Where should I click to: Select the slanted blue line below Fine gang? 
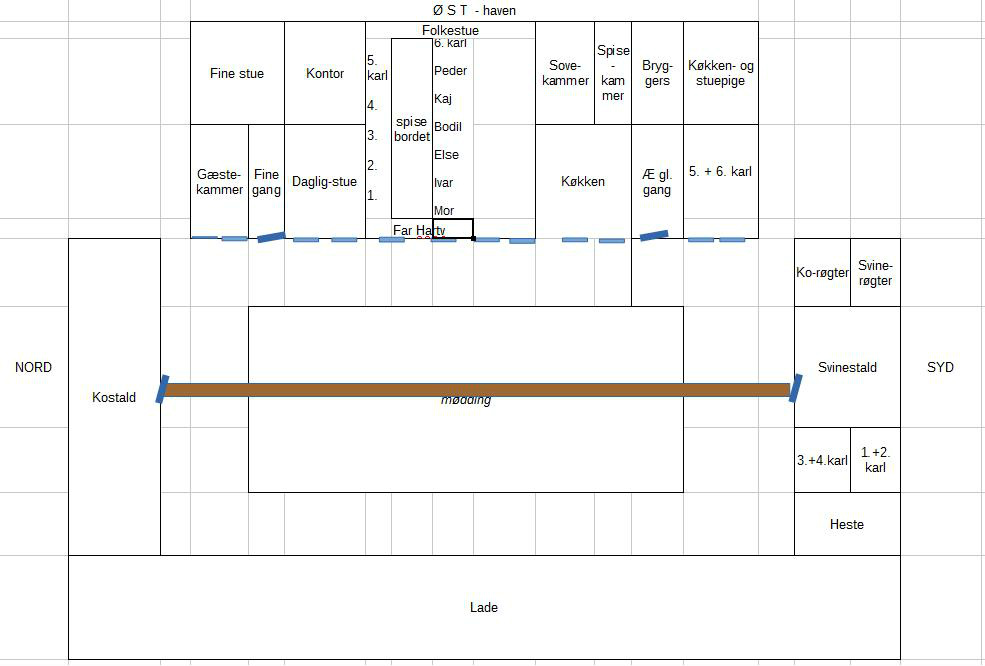tap(271, 237)
